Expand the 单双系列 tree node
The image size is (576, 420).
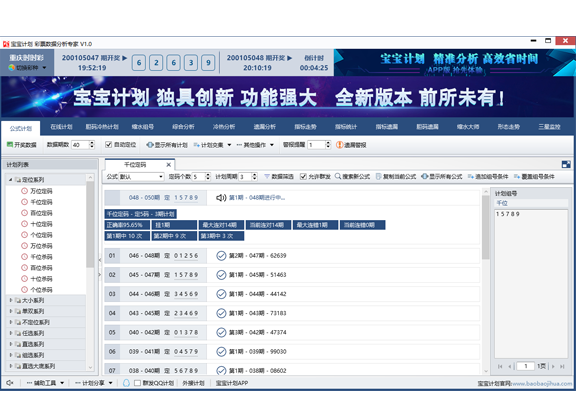click(11, 311)
